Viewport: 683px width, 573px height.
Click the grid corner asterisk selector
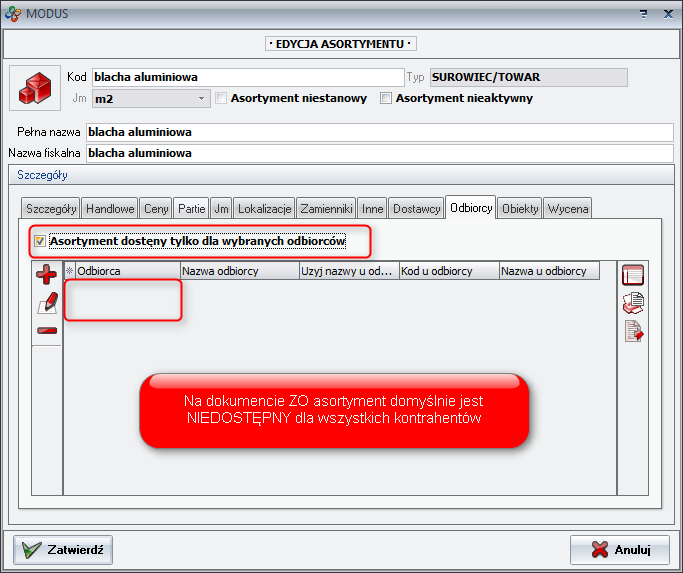coord(69,271)
